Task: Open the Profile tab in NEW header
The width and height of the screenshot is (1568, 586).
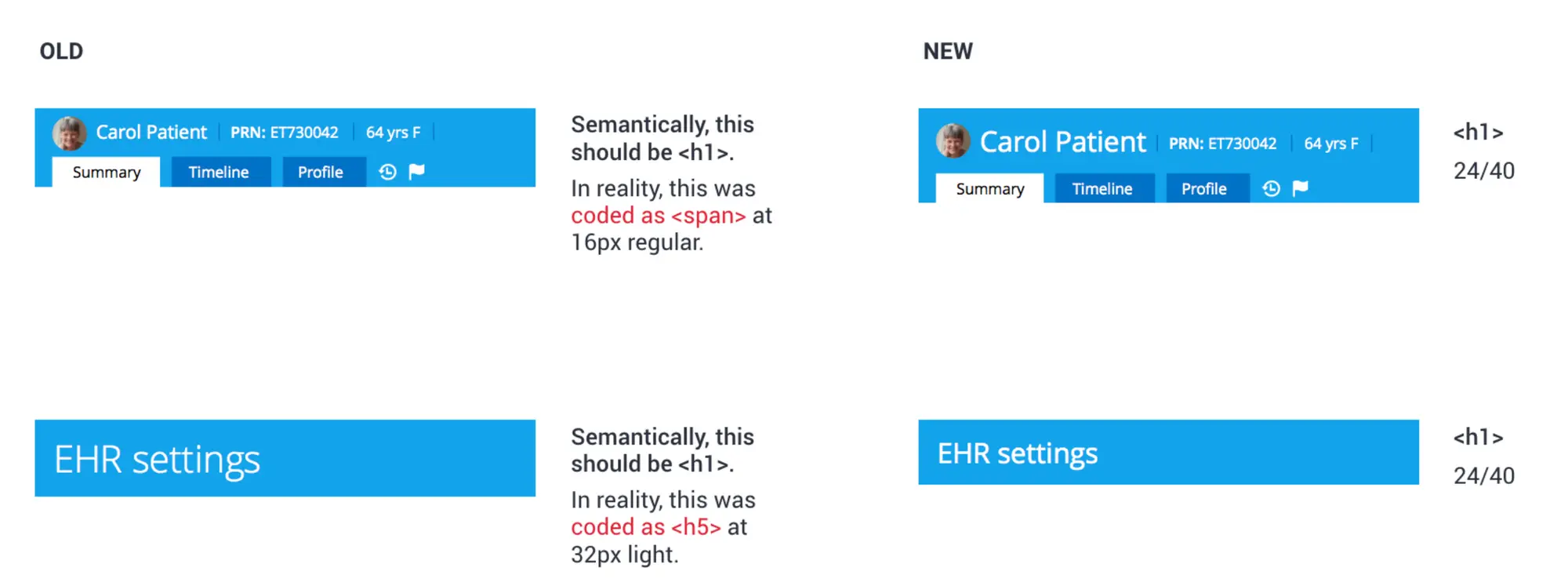Action: [1204, 189]
